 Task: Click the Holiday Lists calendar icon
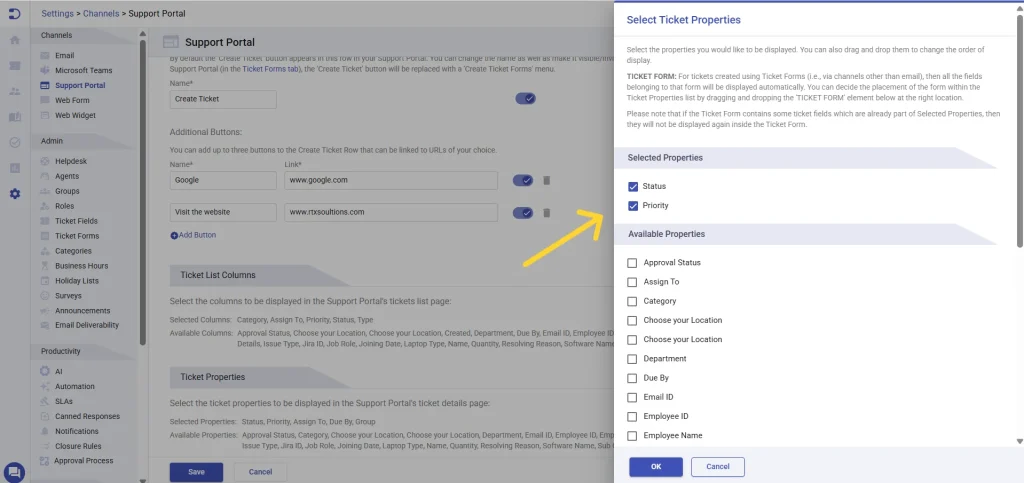pos(44,281)
